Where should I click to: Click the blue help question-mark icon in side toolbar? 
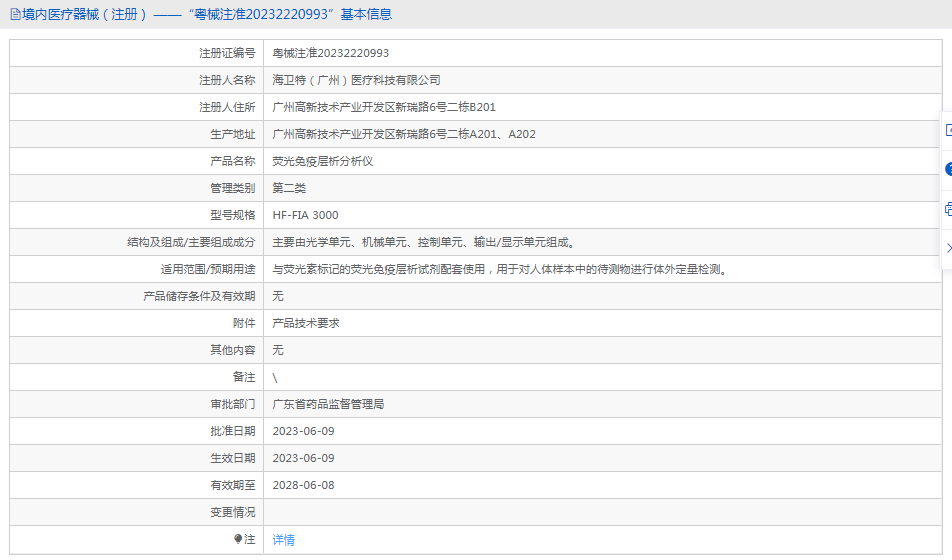coord(948,169)
